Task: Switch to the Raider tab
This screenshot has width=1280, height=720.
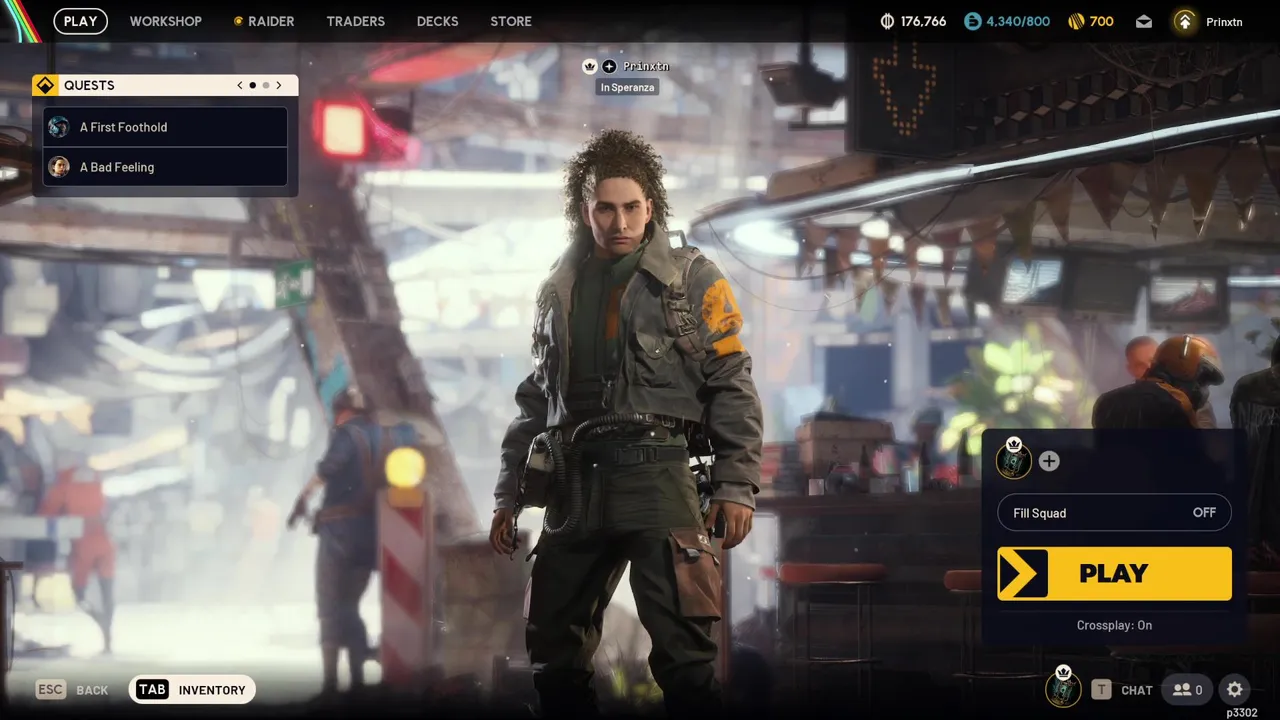Action: pos(264,21)
